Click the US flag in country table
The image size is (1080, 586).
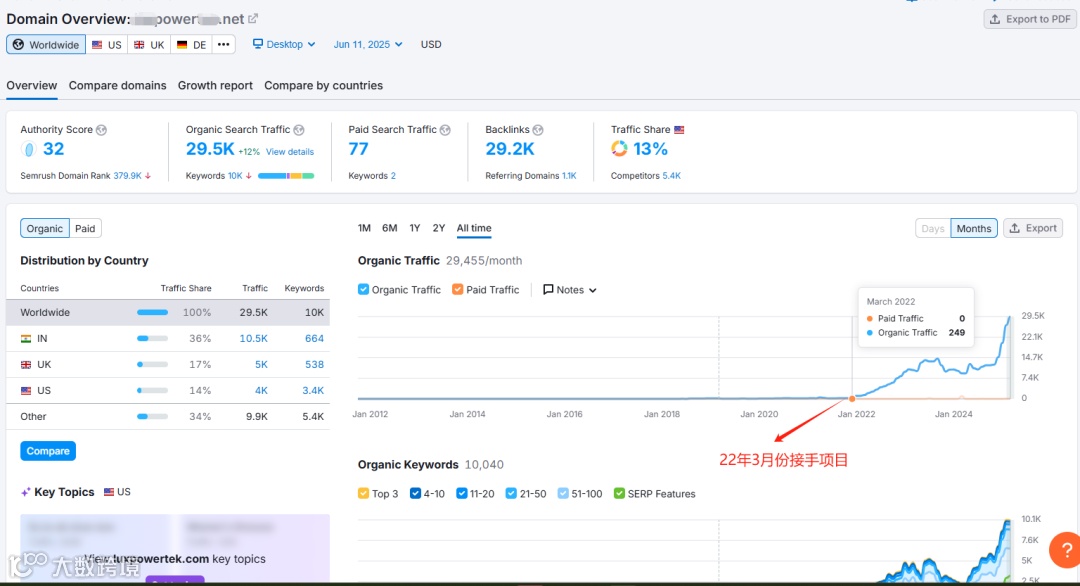pyautogui.click(x=25, y=391)
